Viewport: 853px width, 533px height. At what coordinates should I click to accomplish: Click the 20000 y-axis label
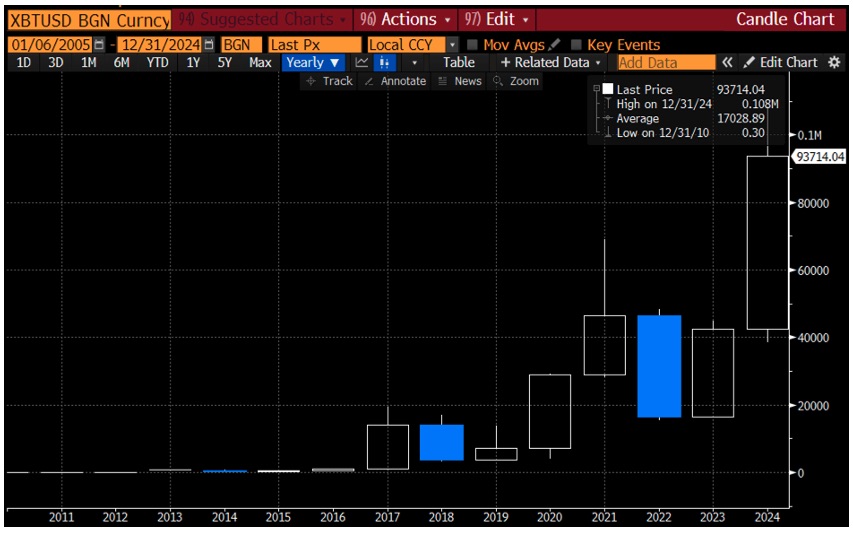click(x=813, y=406)
